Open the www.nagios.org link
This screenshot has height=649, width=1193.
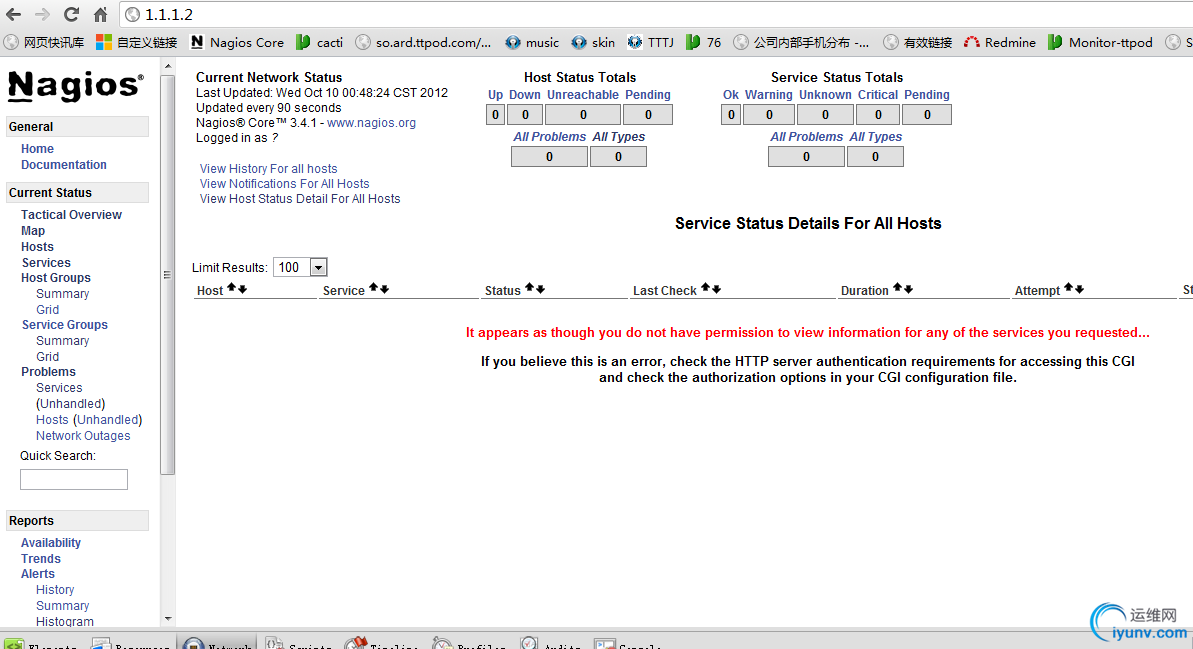tap(371, 123)
